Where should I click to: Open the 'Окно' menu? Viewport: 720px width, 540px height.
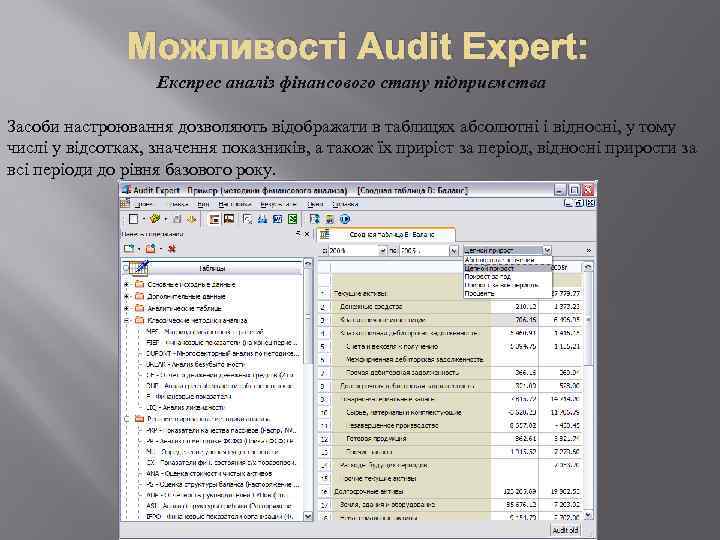click(x=315, y=204)
